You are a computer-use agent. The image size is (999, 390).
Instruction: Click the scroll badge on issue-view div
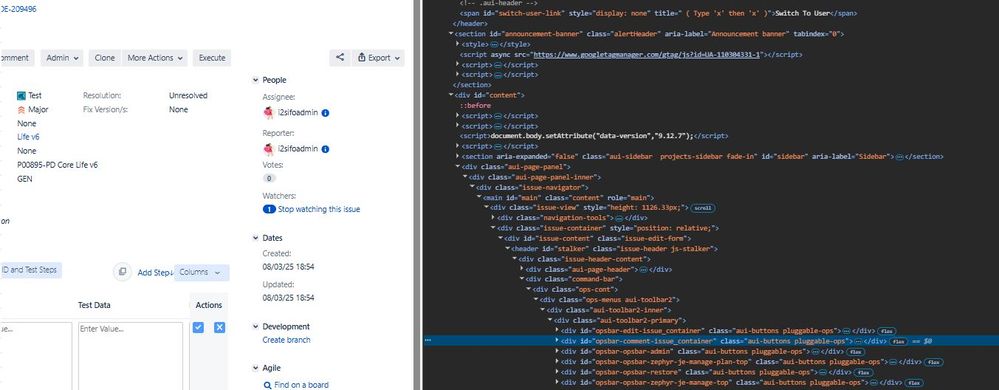703,208
